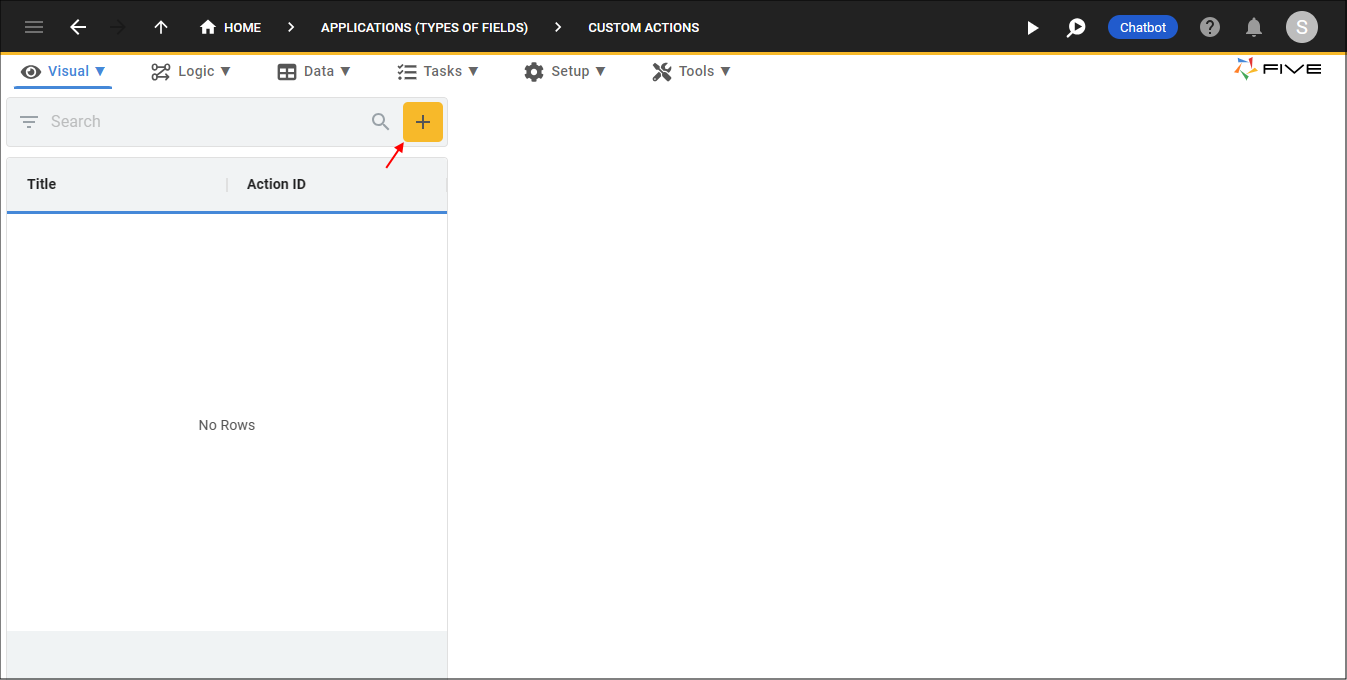Navigate to Home via the breadcrumb
Viewport: 1347px width, 680px height.
pos(230,27)
